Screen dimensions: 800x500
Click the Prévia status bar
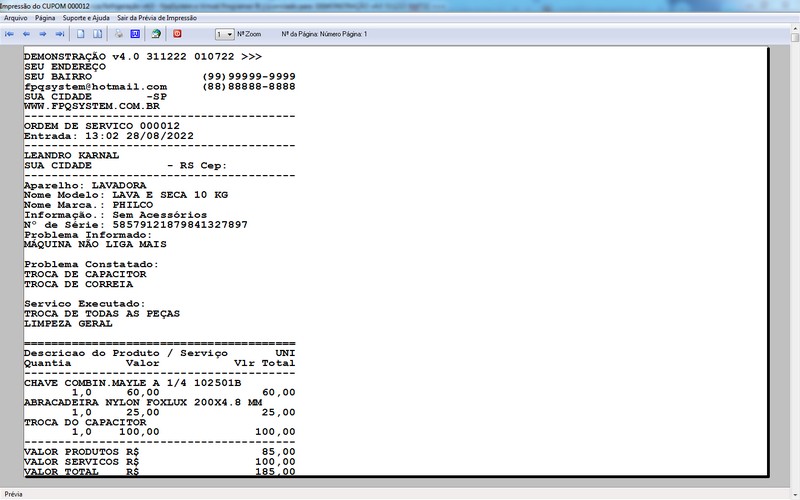point(14,494)
